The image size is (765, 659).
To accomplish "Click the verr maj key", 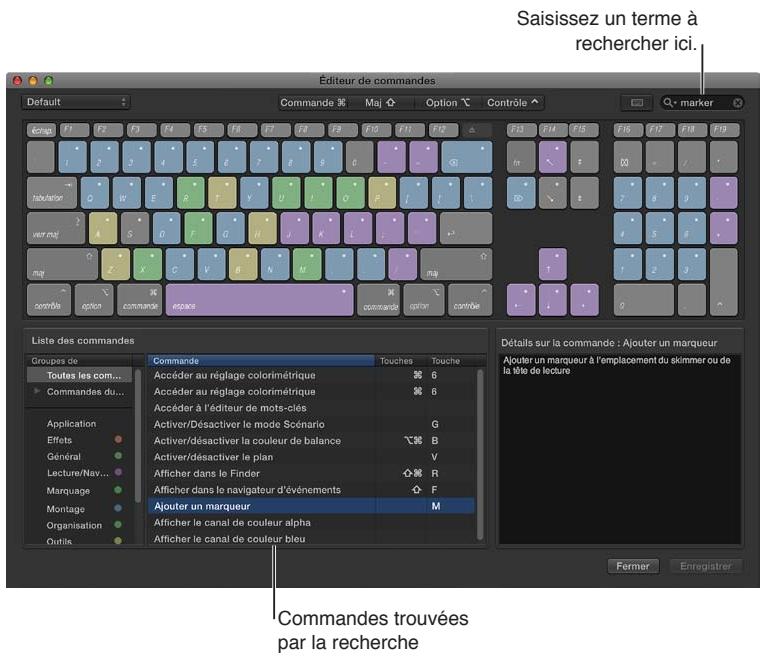I will tap(56, 228).
